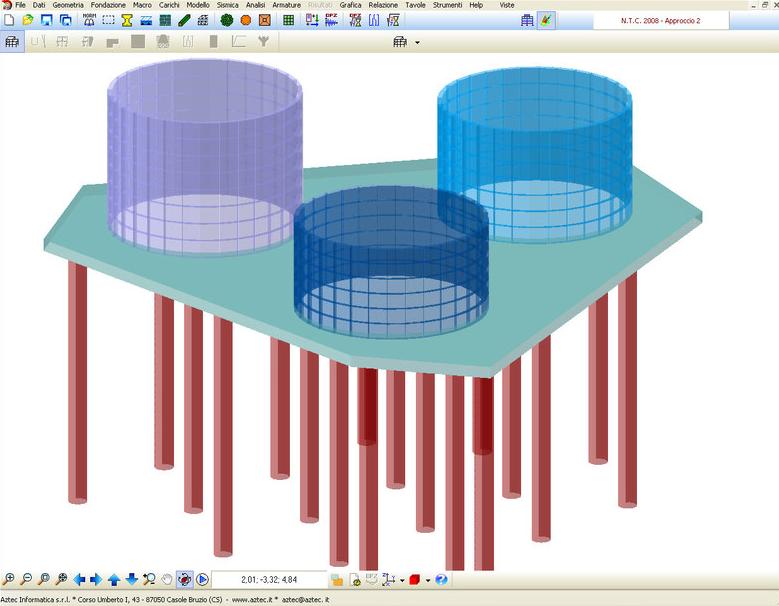Toggle the highlighted color rendering button
The image size is (779, 606).
coord(546,20)
